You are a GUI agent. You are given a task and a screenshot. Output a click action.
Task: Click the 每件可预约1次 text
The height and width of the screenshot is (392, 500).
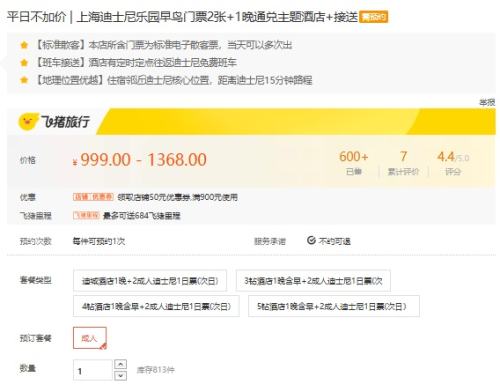99,241
